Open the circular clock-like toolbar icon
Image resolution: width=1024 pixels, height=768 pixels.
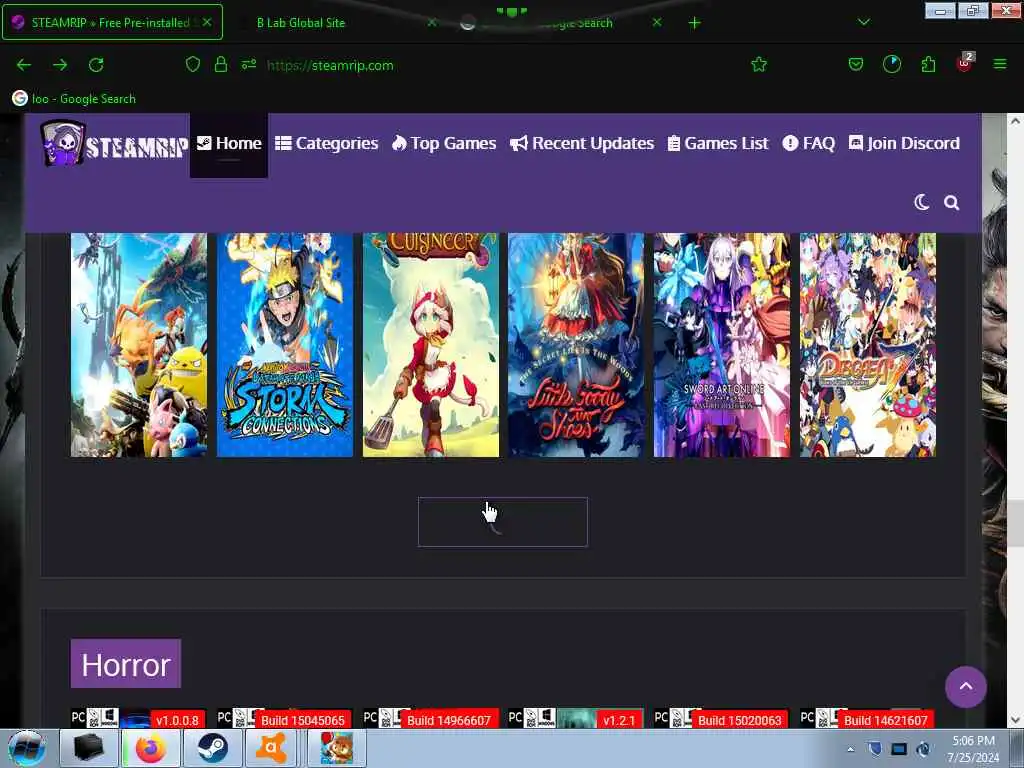tap(892, 64)
